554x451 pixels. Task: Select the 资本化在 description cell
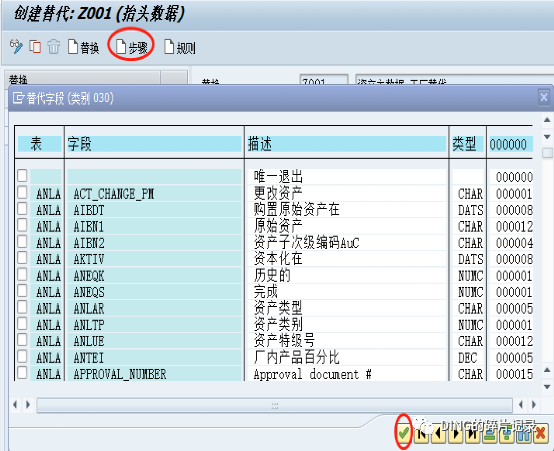(x=347, y=259)
